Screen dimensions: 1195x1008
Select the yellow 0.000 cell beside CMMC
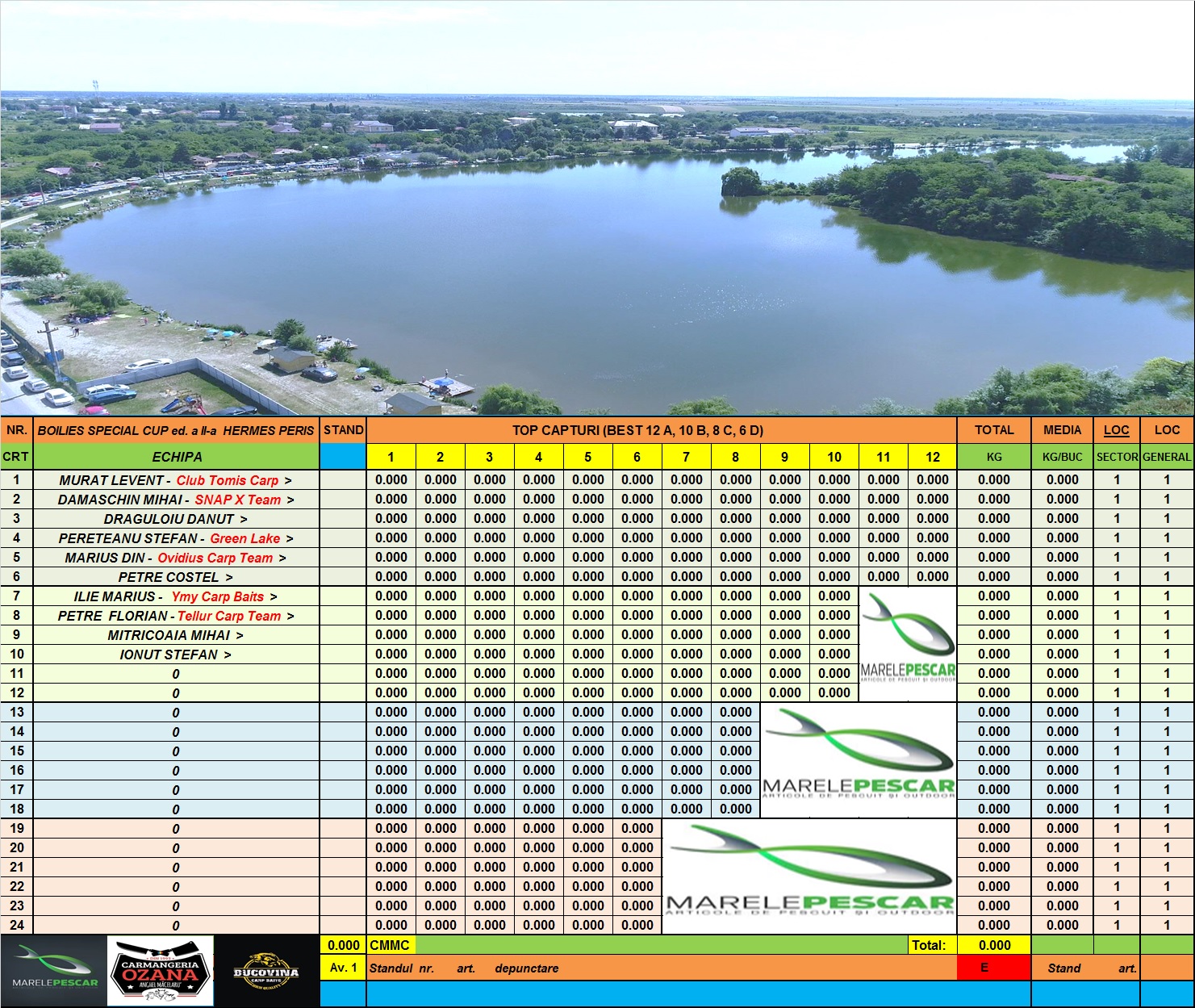344,945
